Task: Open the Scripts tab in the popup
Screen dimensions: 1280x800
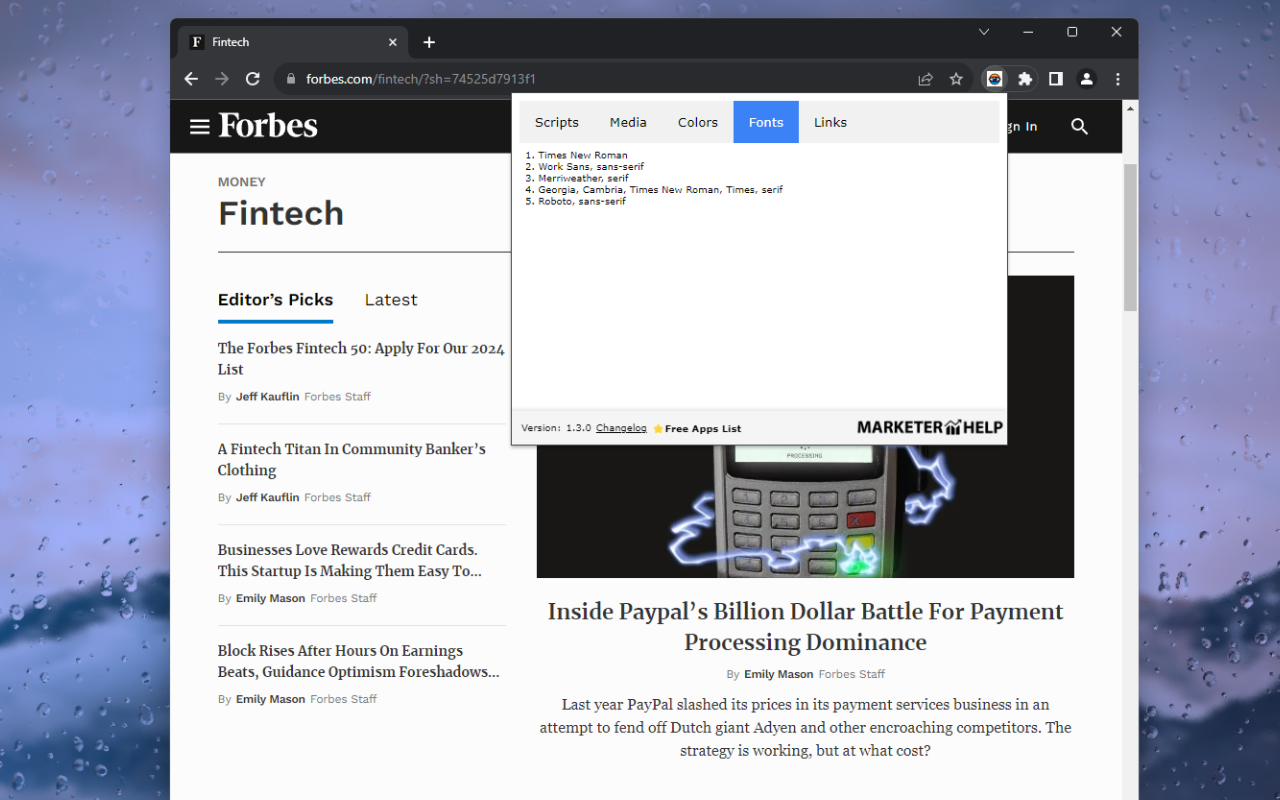Action: pyautogui.click(x=556, y=121)
